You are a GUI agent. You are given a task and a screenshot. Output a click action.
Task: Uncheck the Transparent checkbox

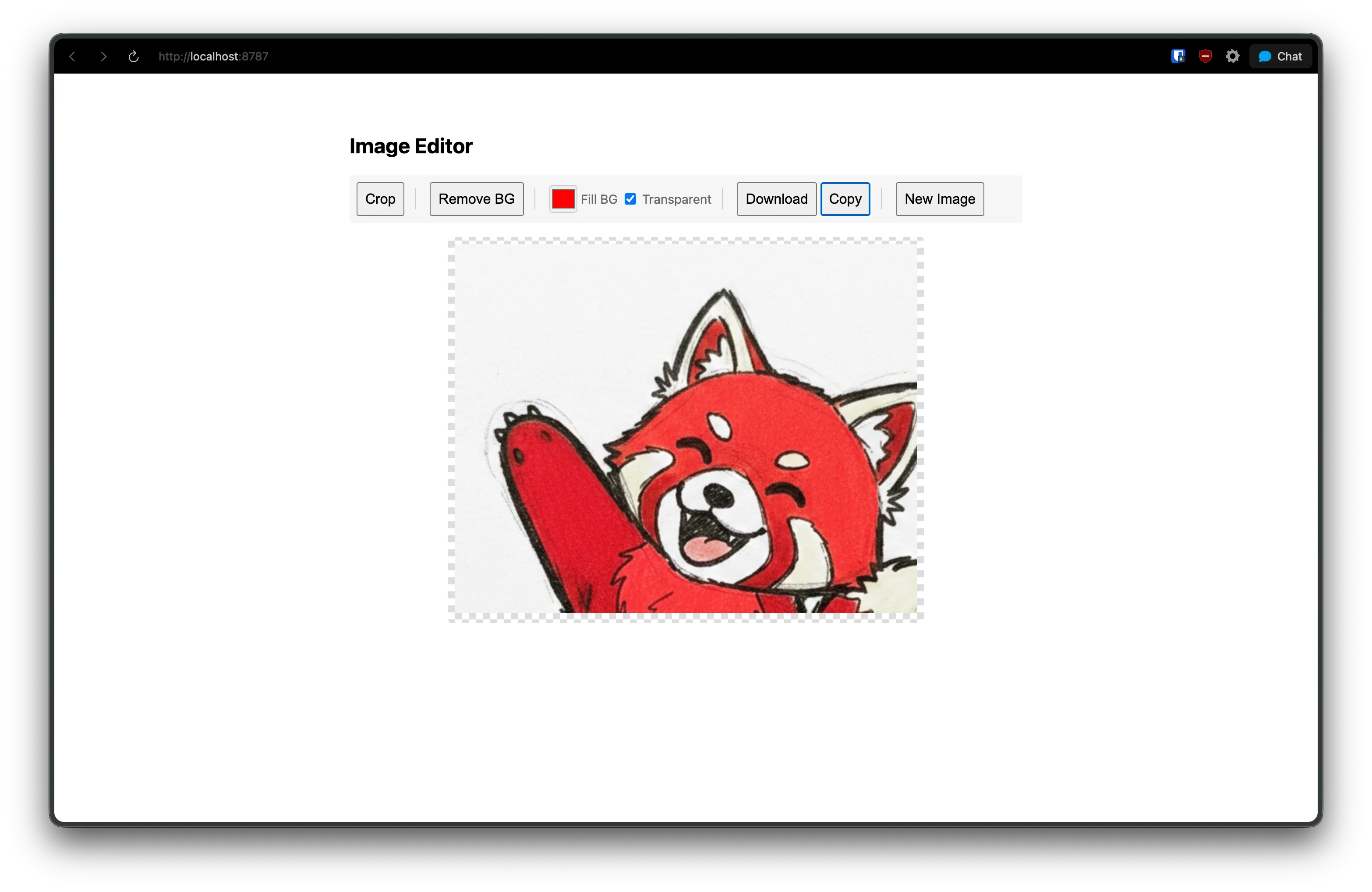[x=631, y=199]
